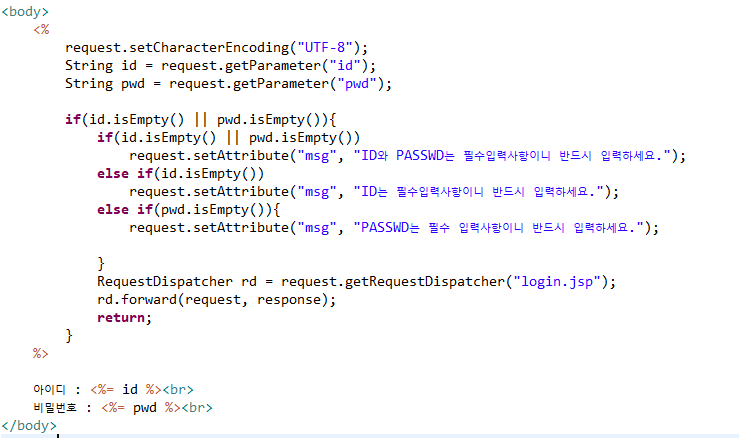Click the nested if line without brace
Viewport: 739px width, 438px height.
[x=229, y=138]
